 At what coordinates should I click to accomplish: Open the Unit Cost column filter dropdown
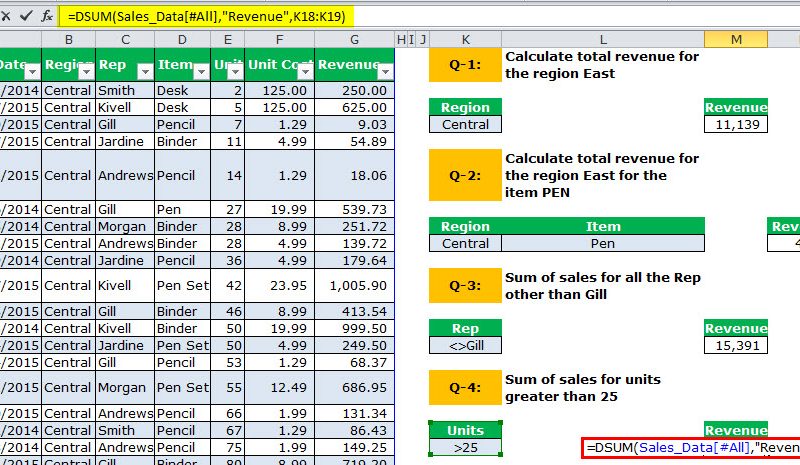click(x=306, y=72)
